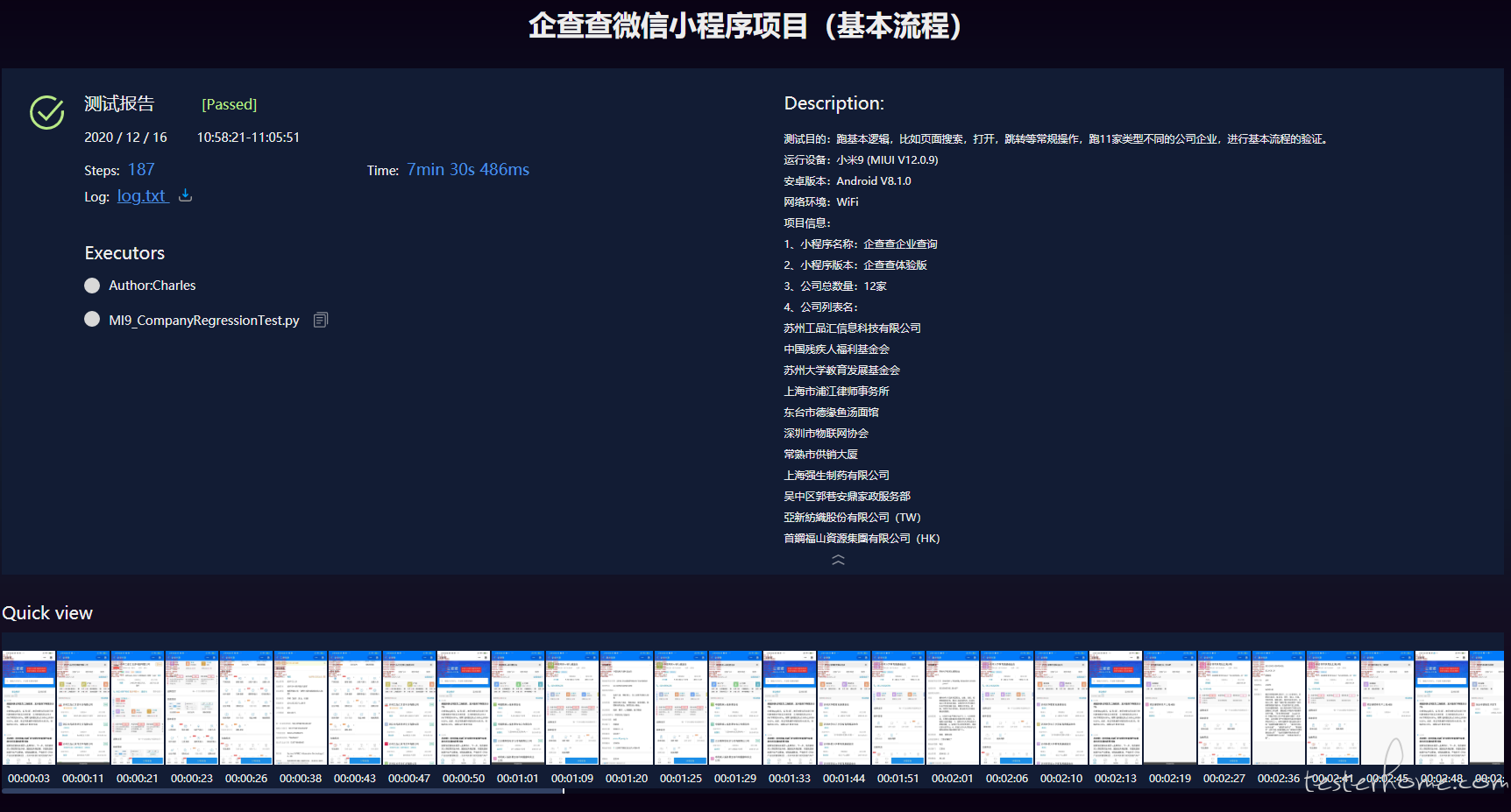1511x812 pixels.
Task: Click the 测试报告 heading
Action: click(119, 103)
